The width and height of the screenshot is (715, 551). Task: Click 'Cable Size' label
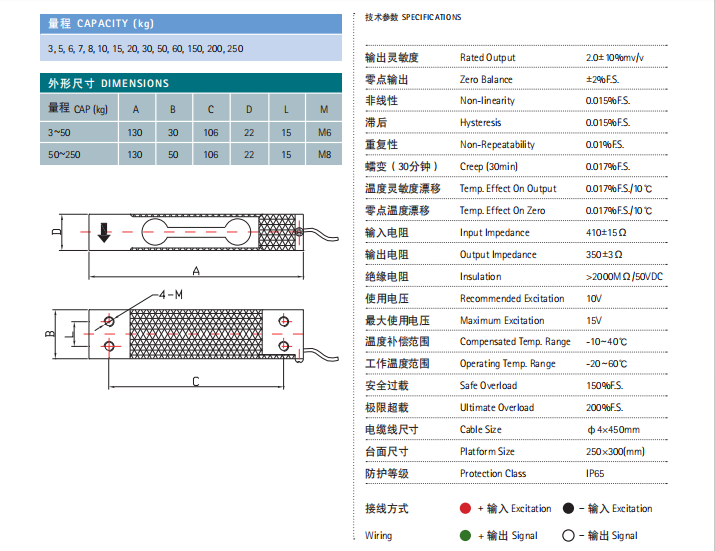click(x=480, y=429)
